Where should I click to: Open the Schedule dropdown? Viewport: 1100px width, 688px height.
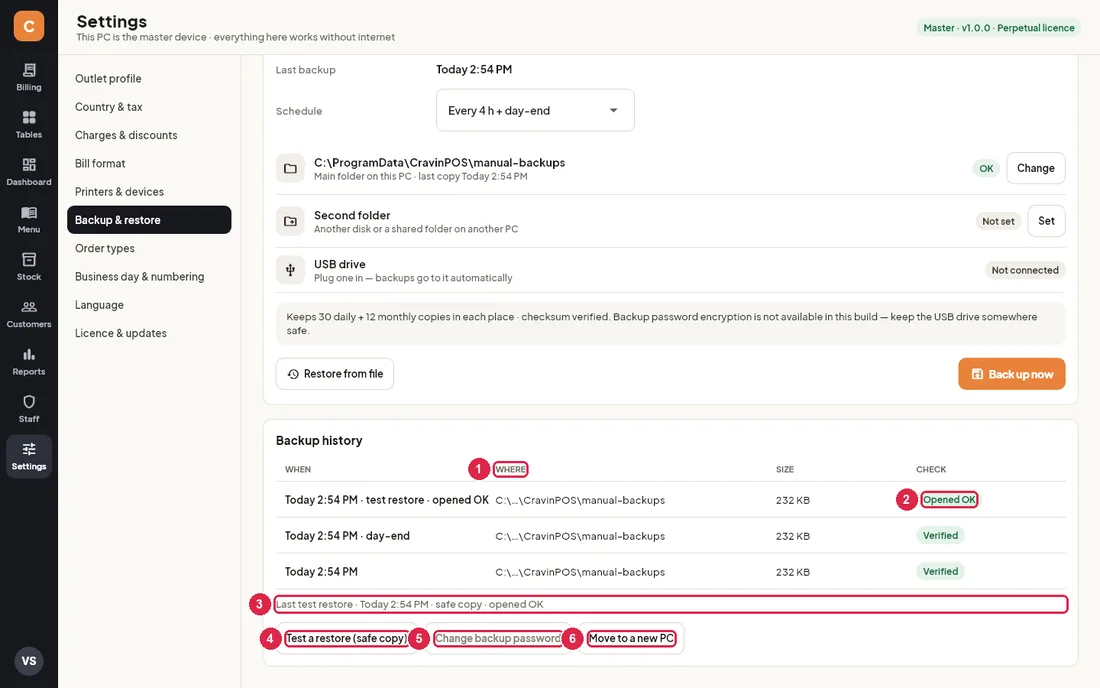(535, 110)
